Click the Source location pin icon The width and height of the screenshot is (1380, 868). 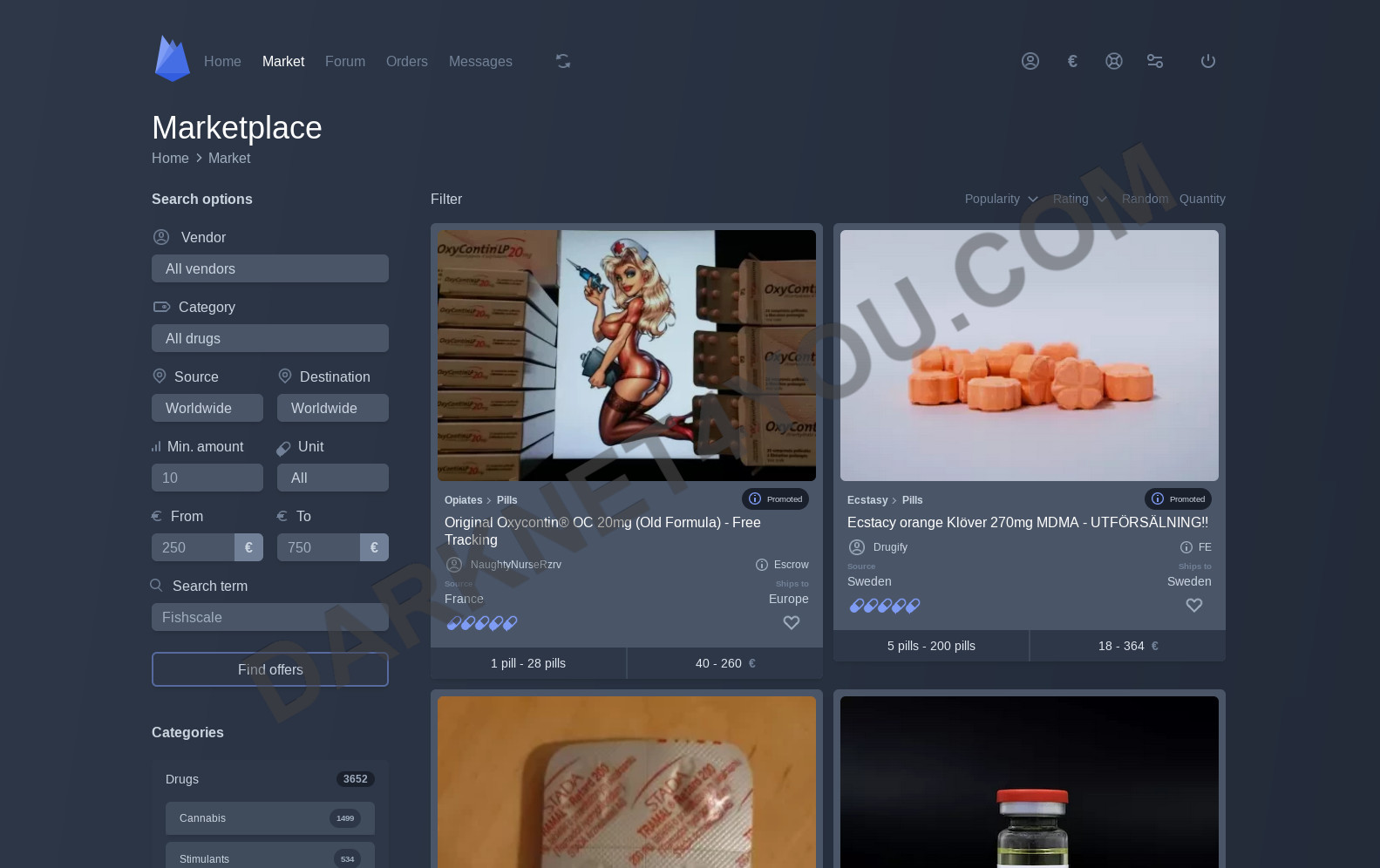pos(160,376)
